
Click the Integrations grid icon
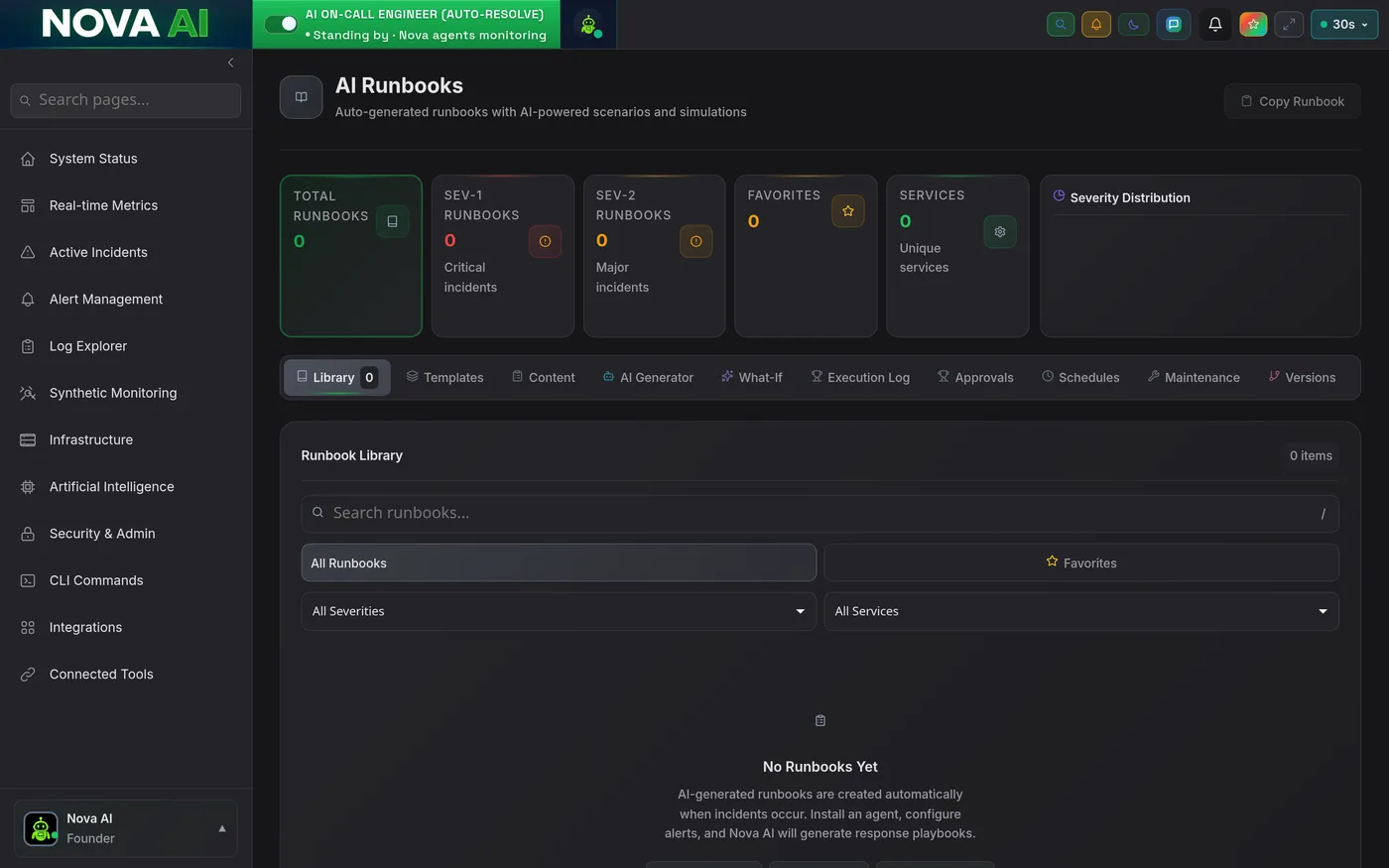28,627
